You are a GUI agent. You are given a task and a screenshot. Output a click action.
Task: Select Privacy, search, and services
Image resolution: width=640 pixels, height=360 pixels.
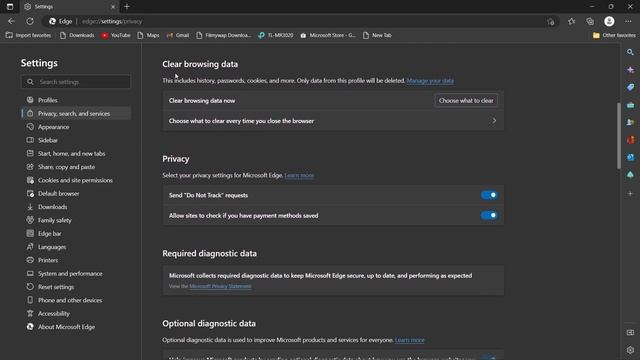pos(76,113)
